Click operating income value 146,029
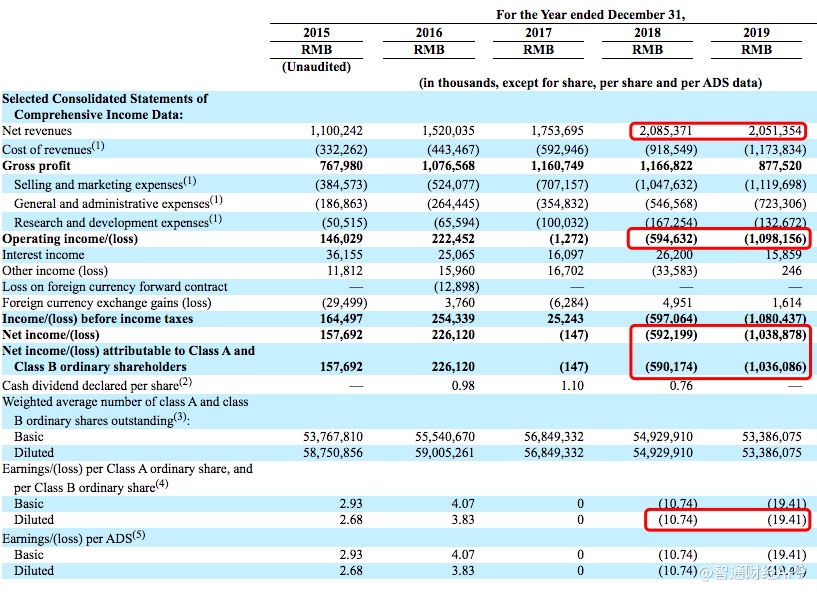 pos(341,239)
